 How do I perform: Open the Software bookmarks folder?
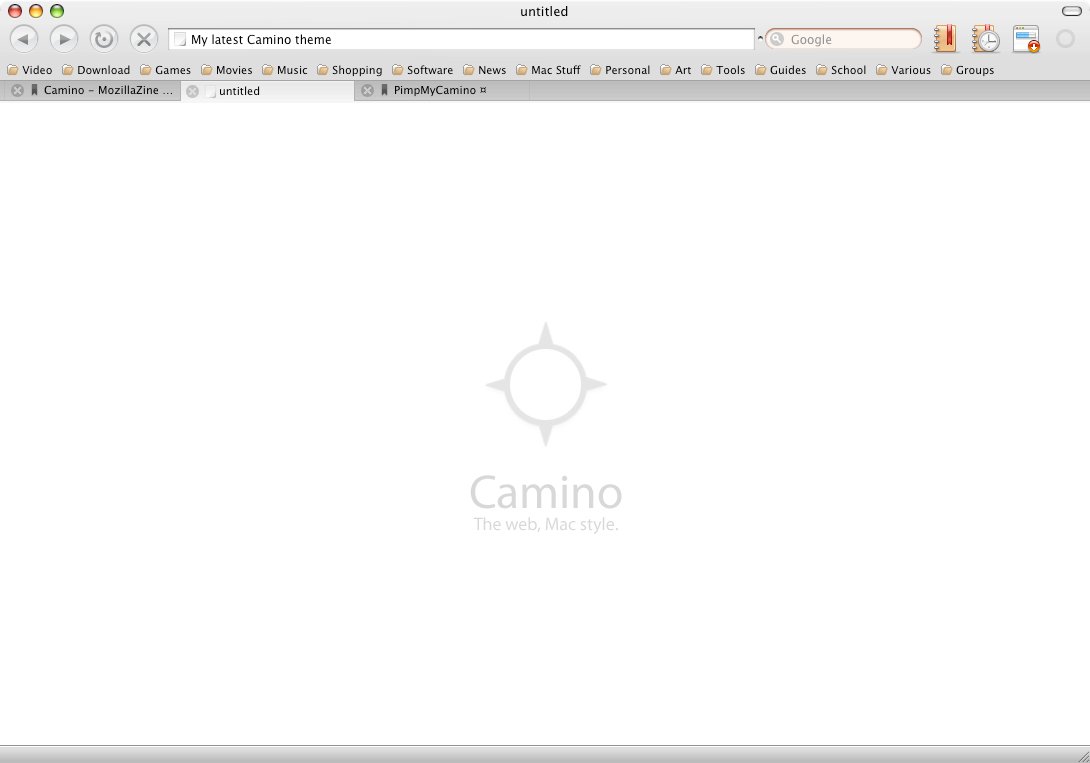tap(423, 70)
